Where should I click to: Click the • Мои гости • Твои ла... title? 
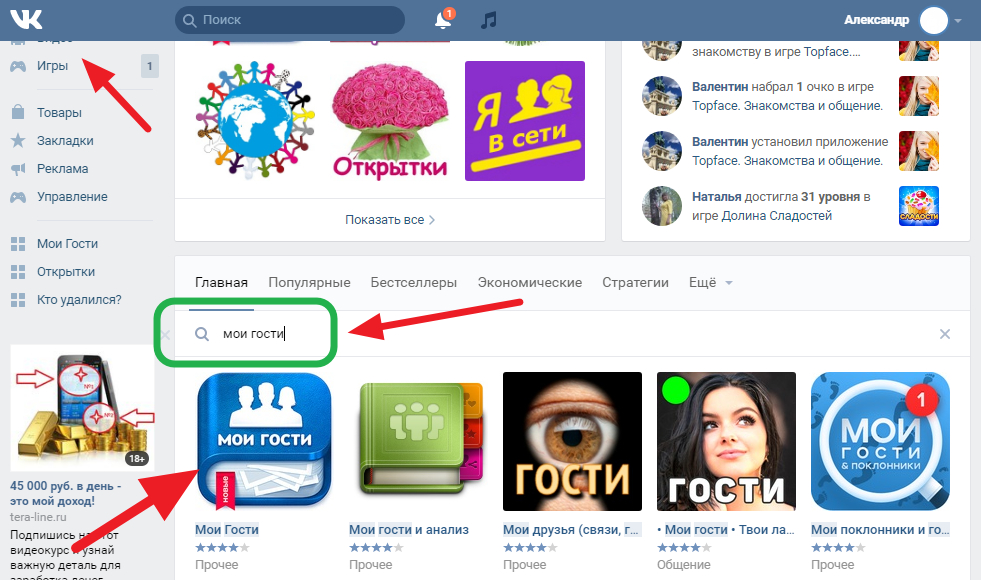point(726,530)
